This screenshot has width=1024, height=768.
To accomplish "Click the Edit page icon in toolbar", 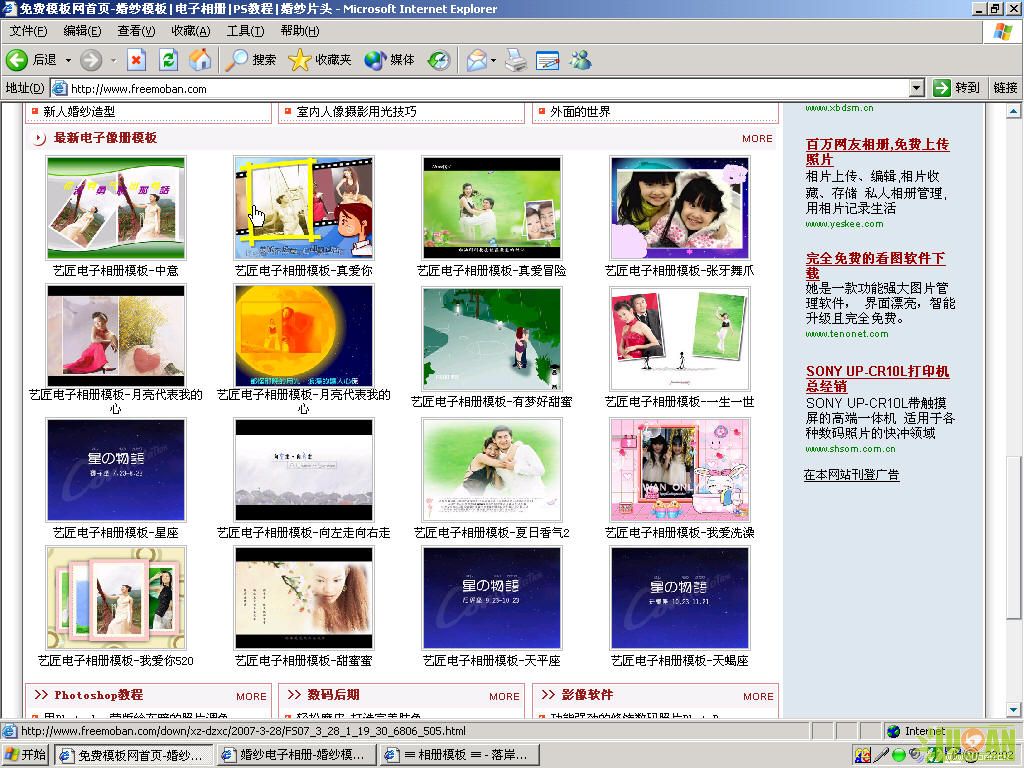I will (x=547, y=60).
